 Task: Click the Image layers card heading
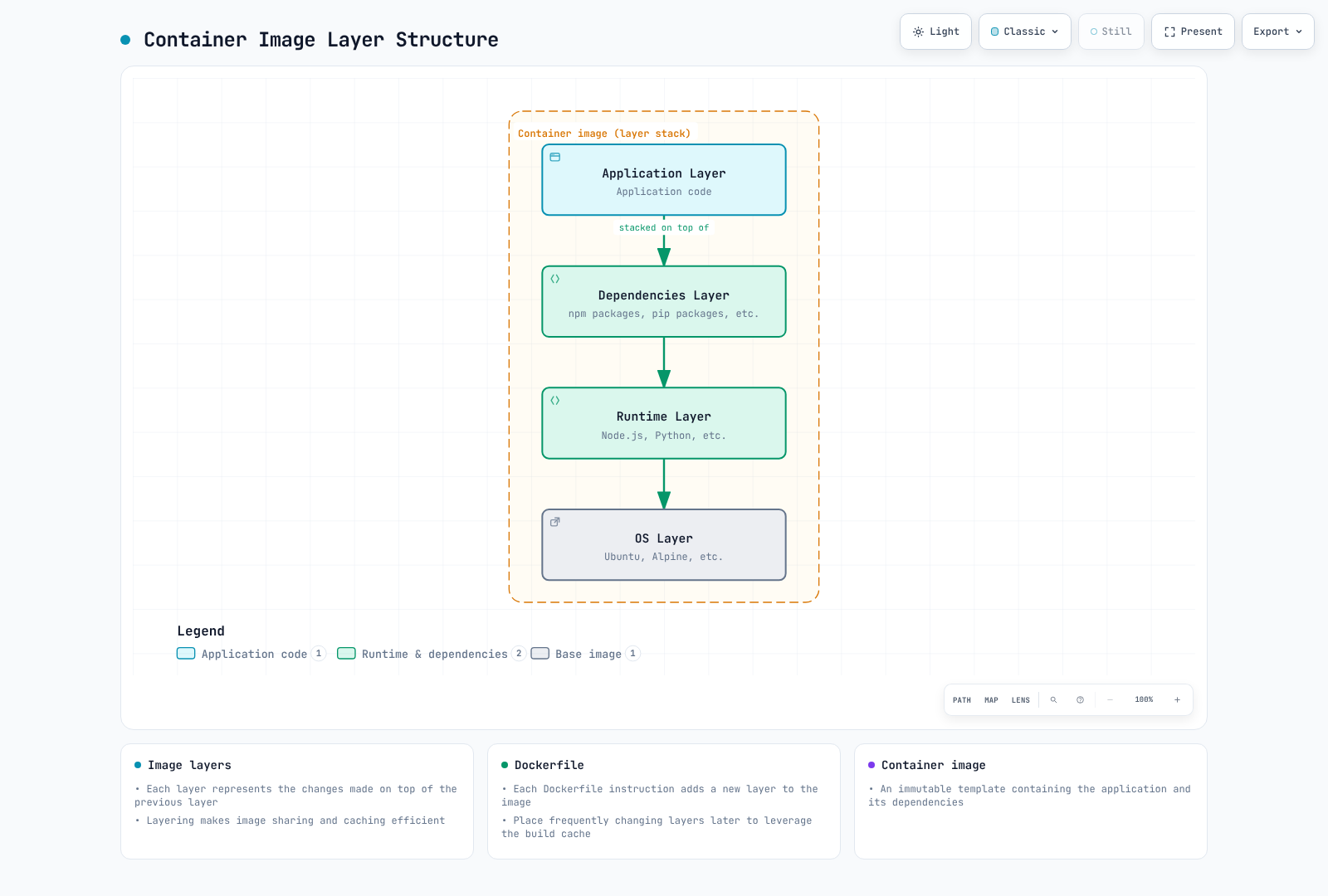(189, 765)
